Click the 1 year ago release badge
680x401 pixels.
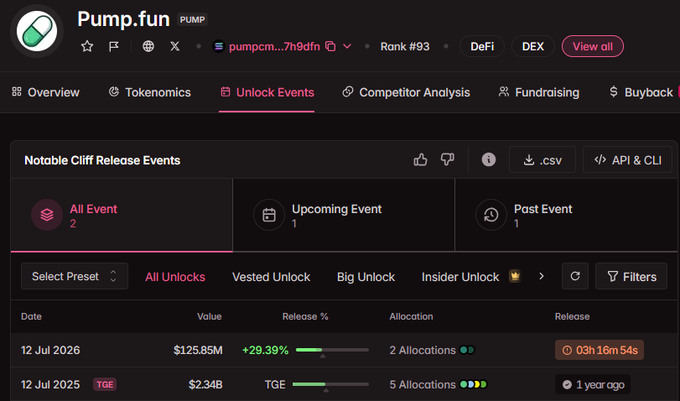tap(593, 385)
